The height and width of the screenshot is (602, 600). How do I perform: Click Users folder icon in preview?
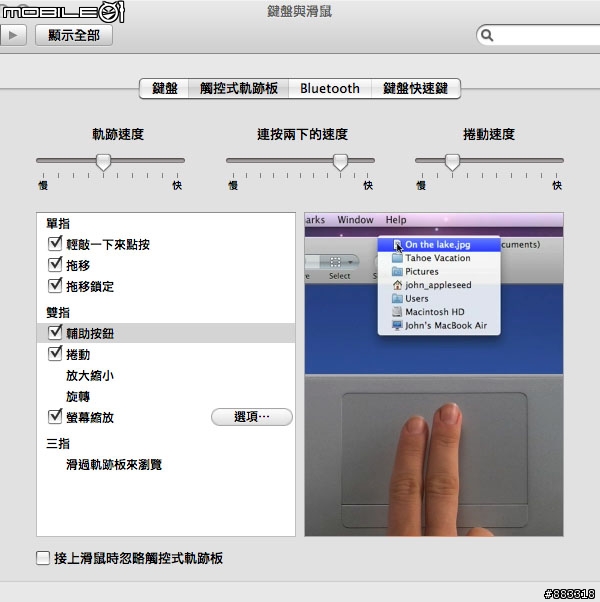point(397,298)
